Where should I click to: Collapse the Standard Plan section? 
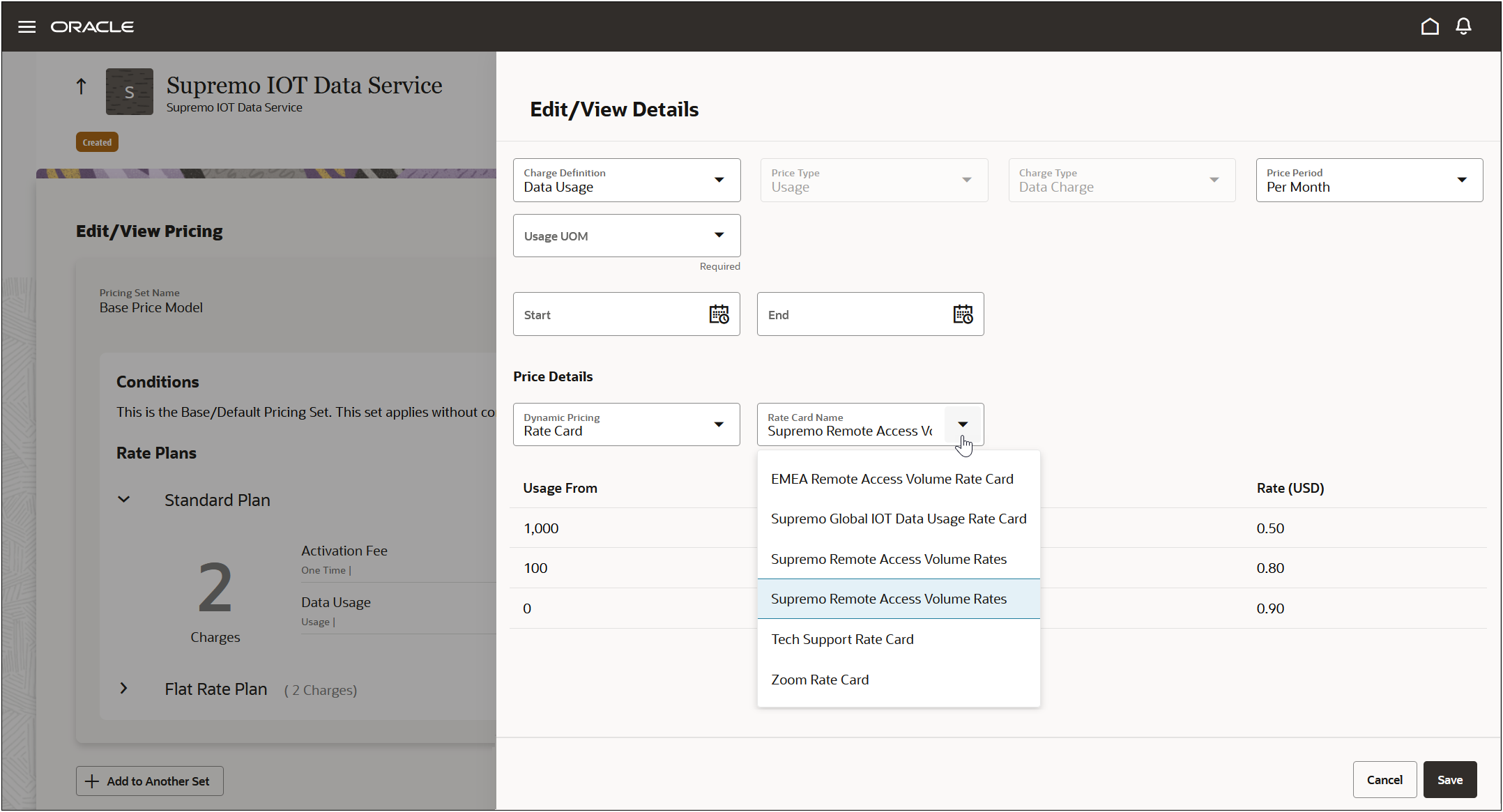pyautogui.click(x=123, y=499)
